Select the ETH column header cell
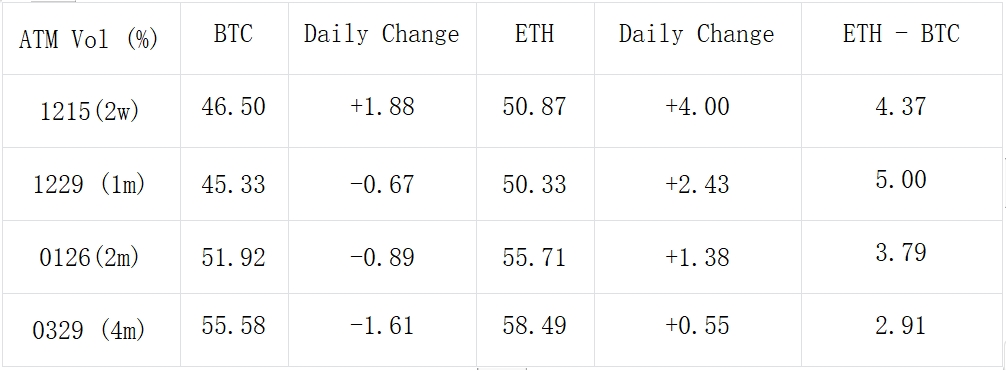Image resolution: width=1006 pixels, height=370 pixels. pos(535,38)
